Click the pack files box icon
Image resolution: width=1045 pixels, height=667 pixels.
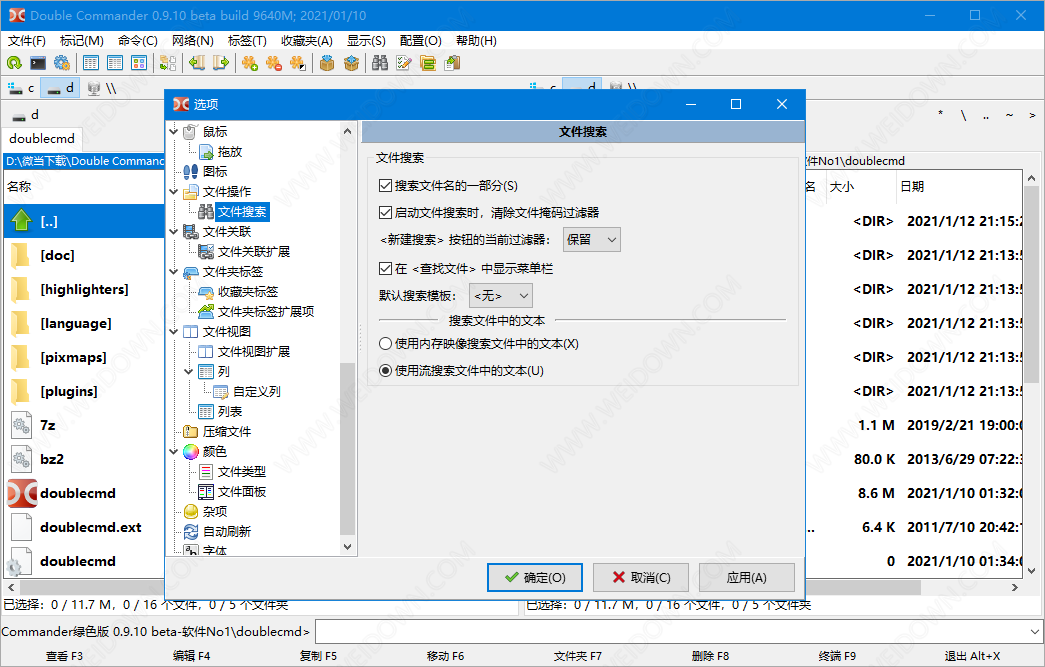327,63
